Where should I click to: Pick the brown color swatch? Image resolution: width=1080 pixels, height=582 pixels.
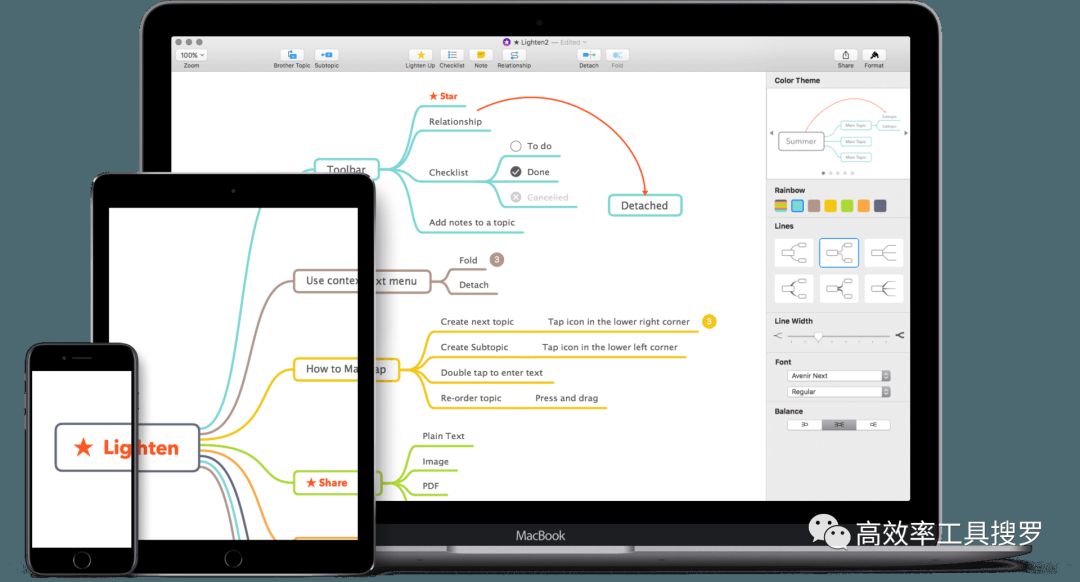[x=814, y=206]
